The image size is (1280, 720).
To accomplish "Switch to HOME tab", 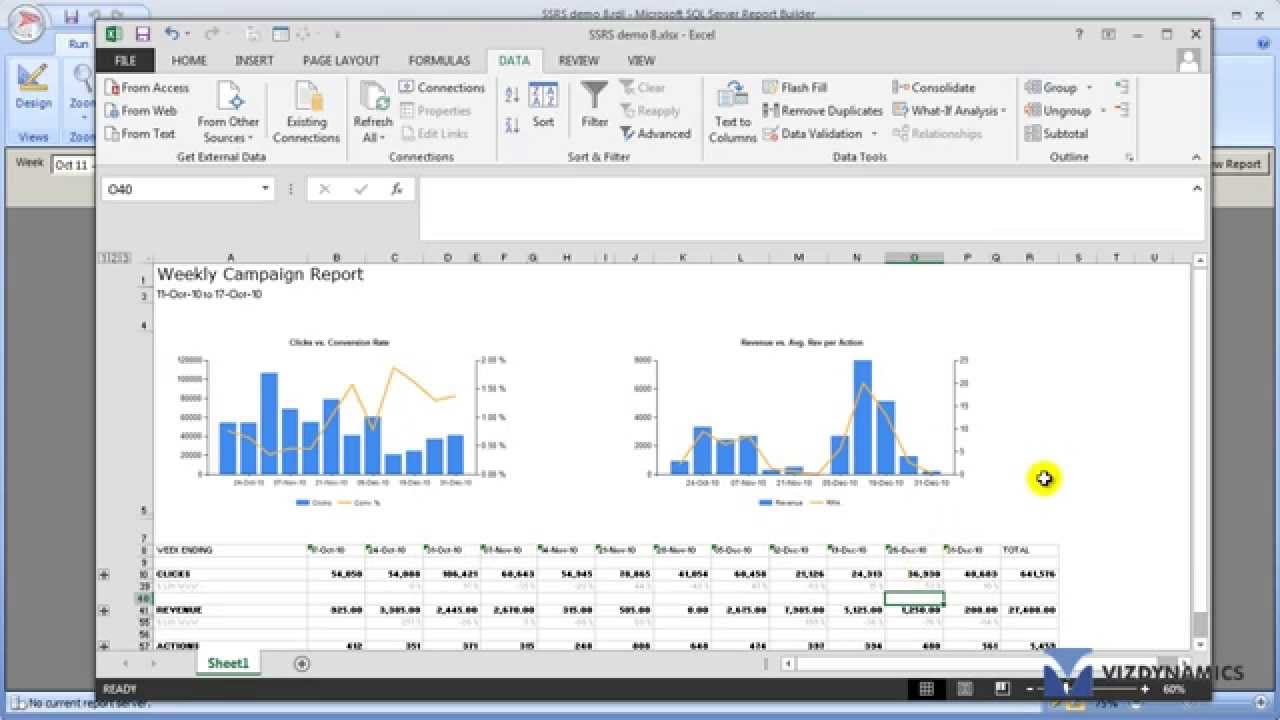I will (x=189, y=61).
